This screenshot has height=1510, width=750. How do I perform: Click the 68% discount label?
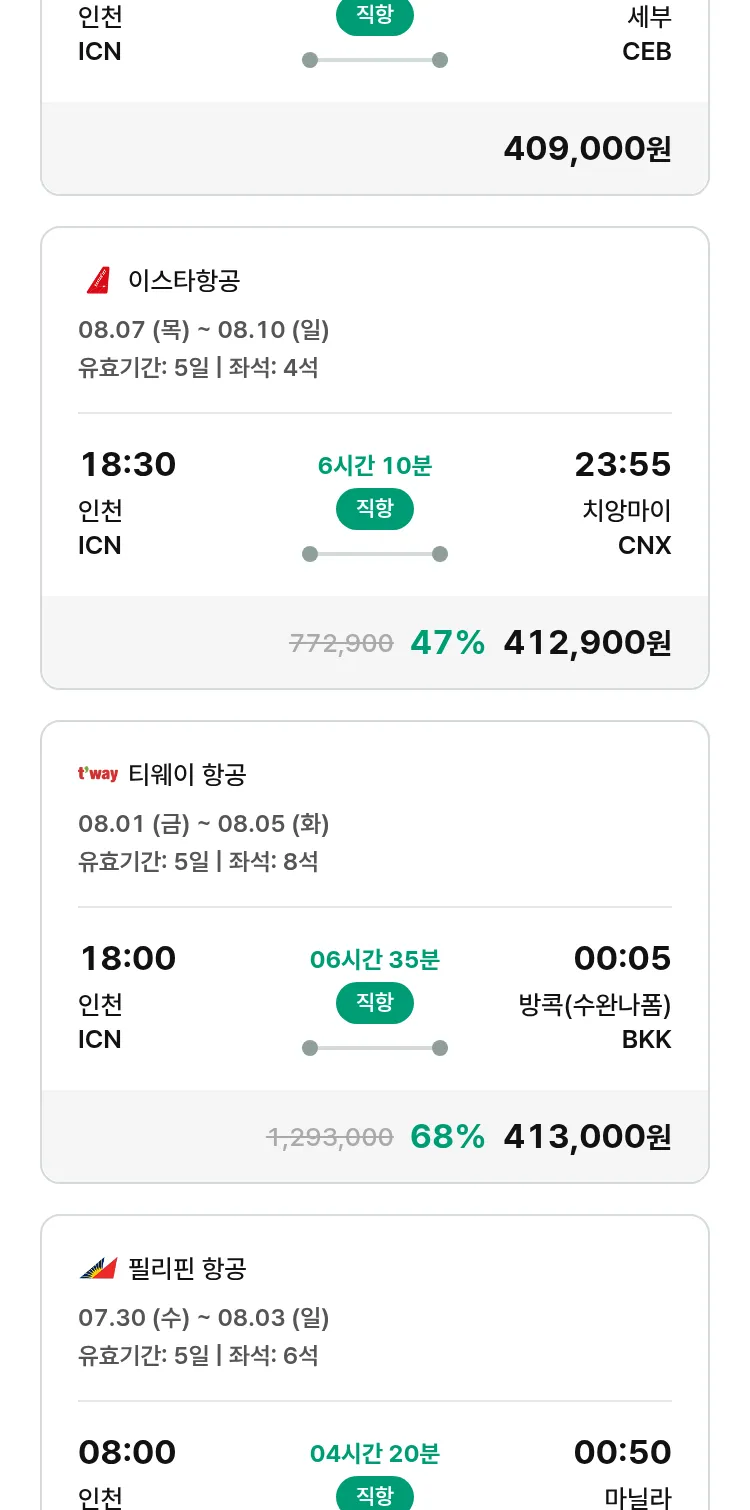447,1137
